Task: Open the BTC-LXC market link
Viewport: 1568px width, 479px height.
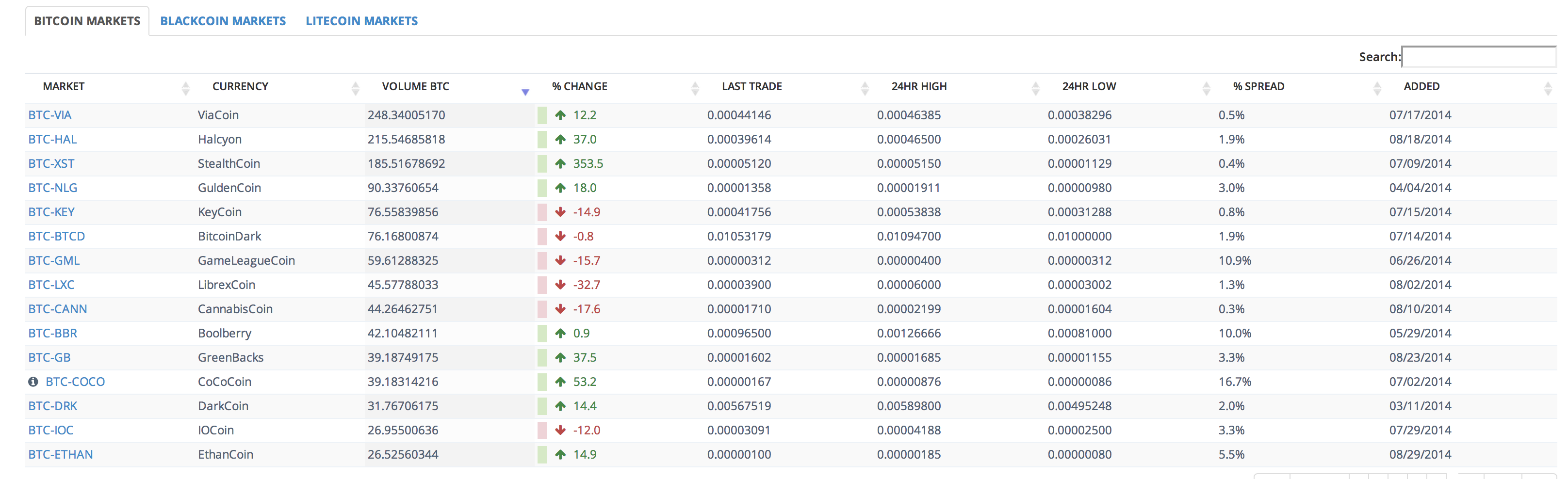Action: click(x=51, y=285)
